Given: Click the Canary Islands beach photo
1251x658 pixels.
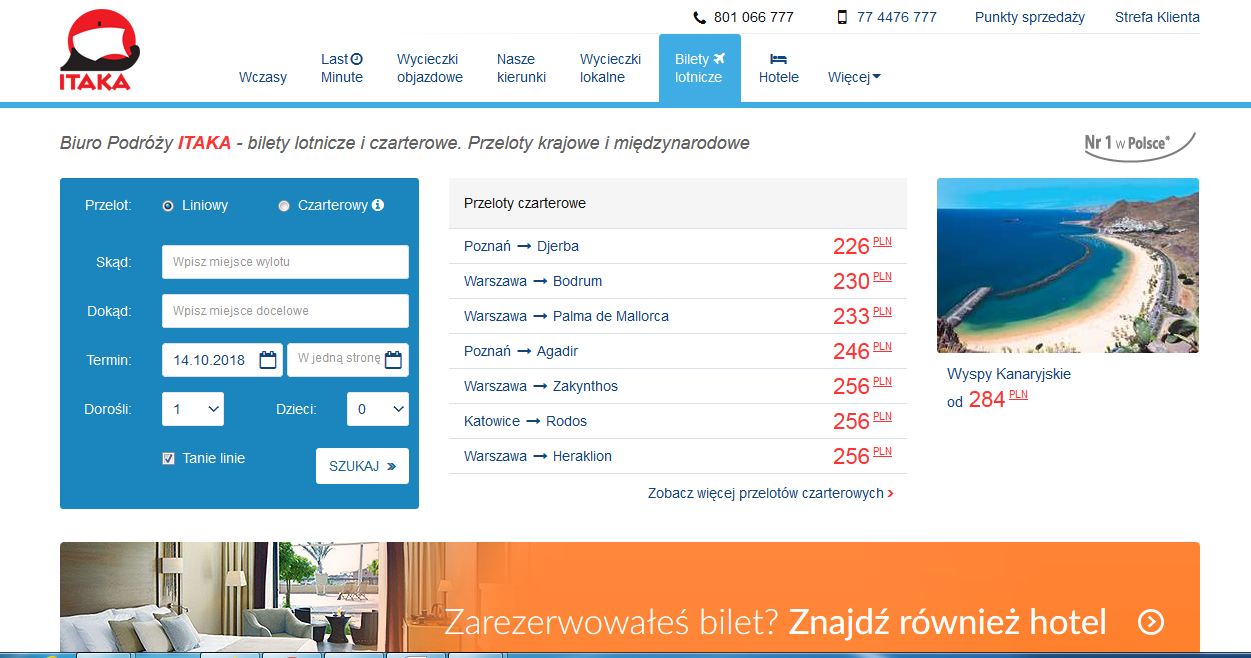Looking at the screenshot, I should click(x=1068, y=265).
